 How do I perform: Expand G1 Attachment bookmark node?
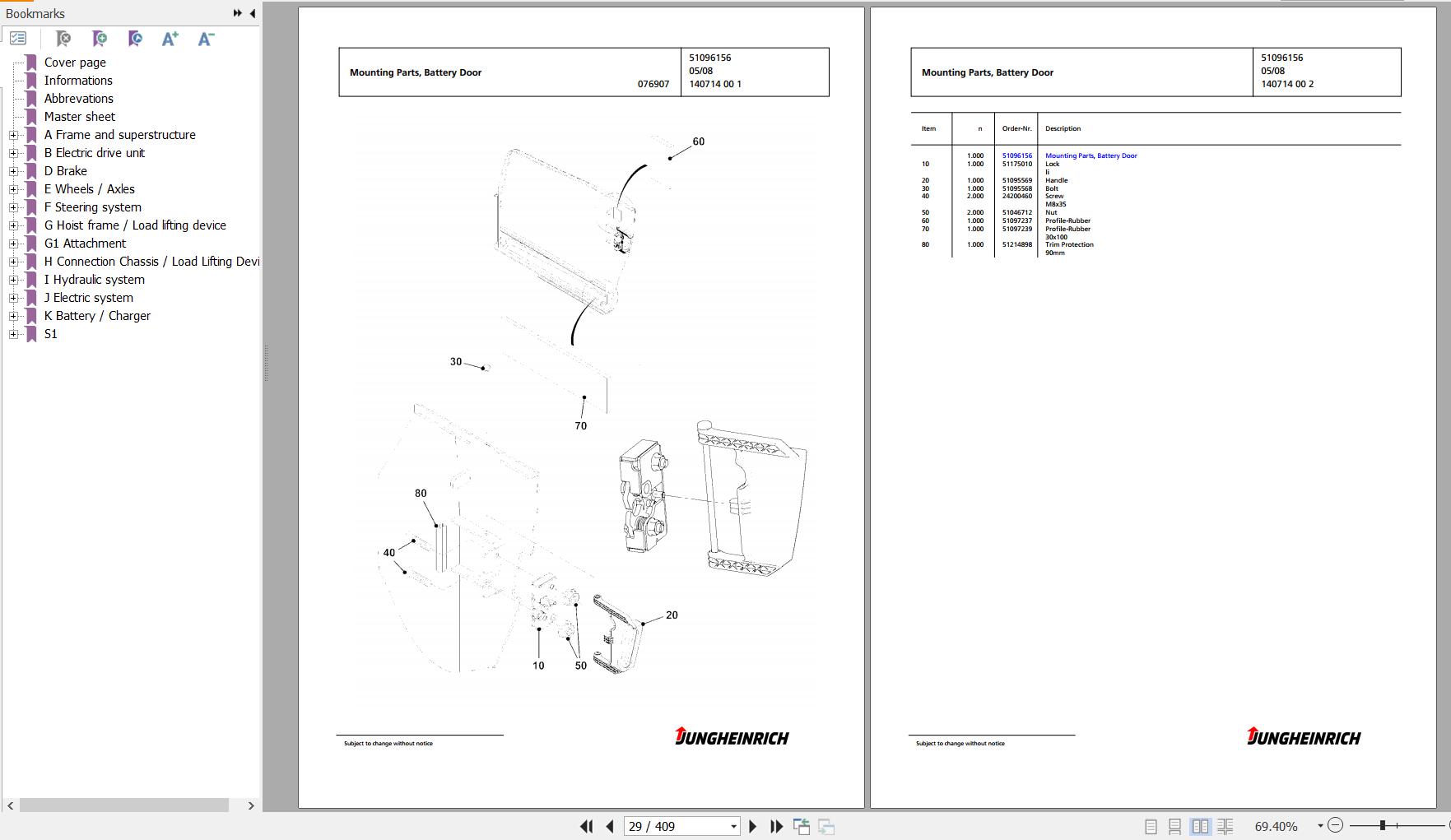point(13,244)
